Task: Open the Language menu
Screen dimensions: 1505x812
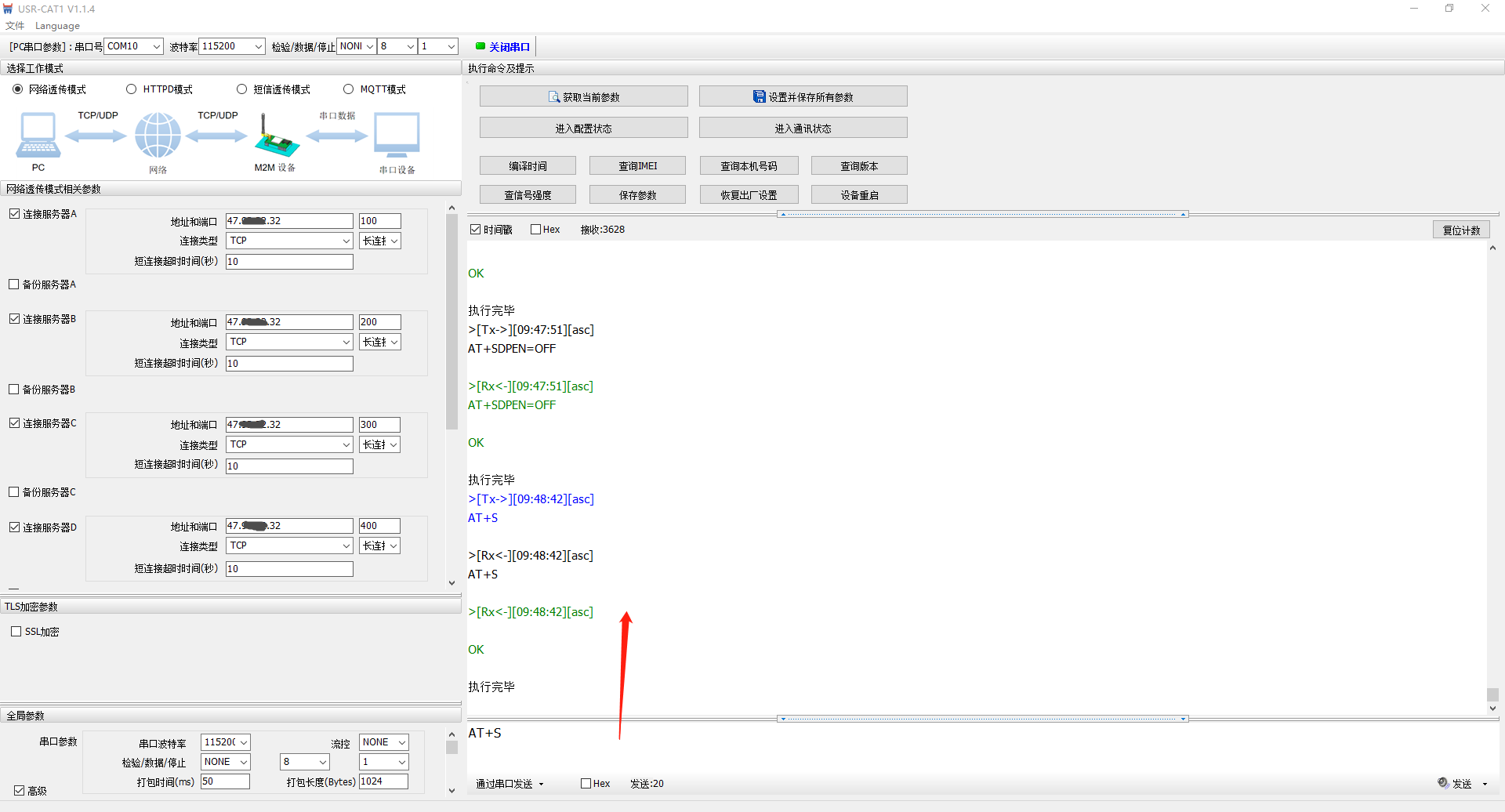Action: [x=57, y=26]
